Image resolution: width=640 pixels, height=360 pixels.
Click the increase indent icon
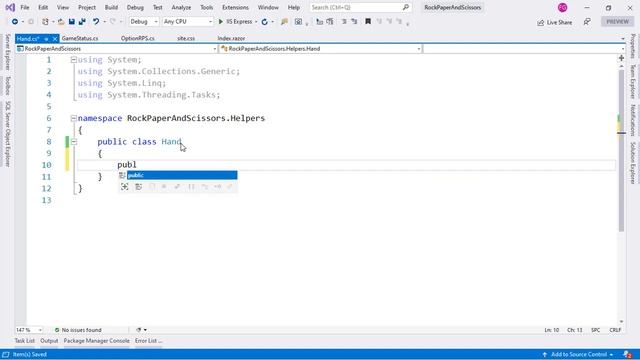click(354, 22)
